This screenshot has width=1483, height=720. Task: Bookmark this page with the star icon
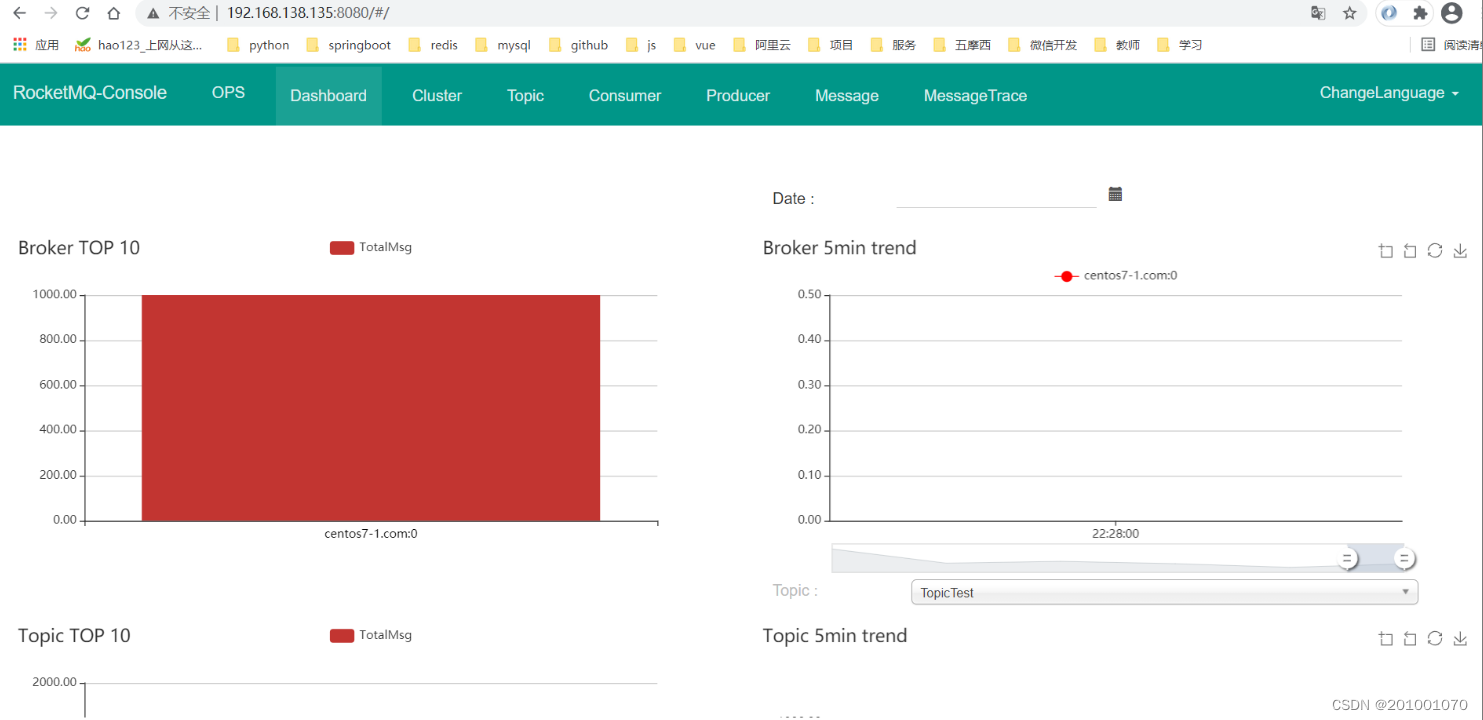[1350, 13]
